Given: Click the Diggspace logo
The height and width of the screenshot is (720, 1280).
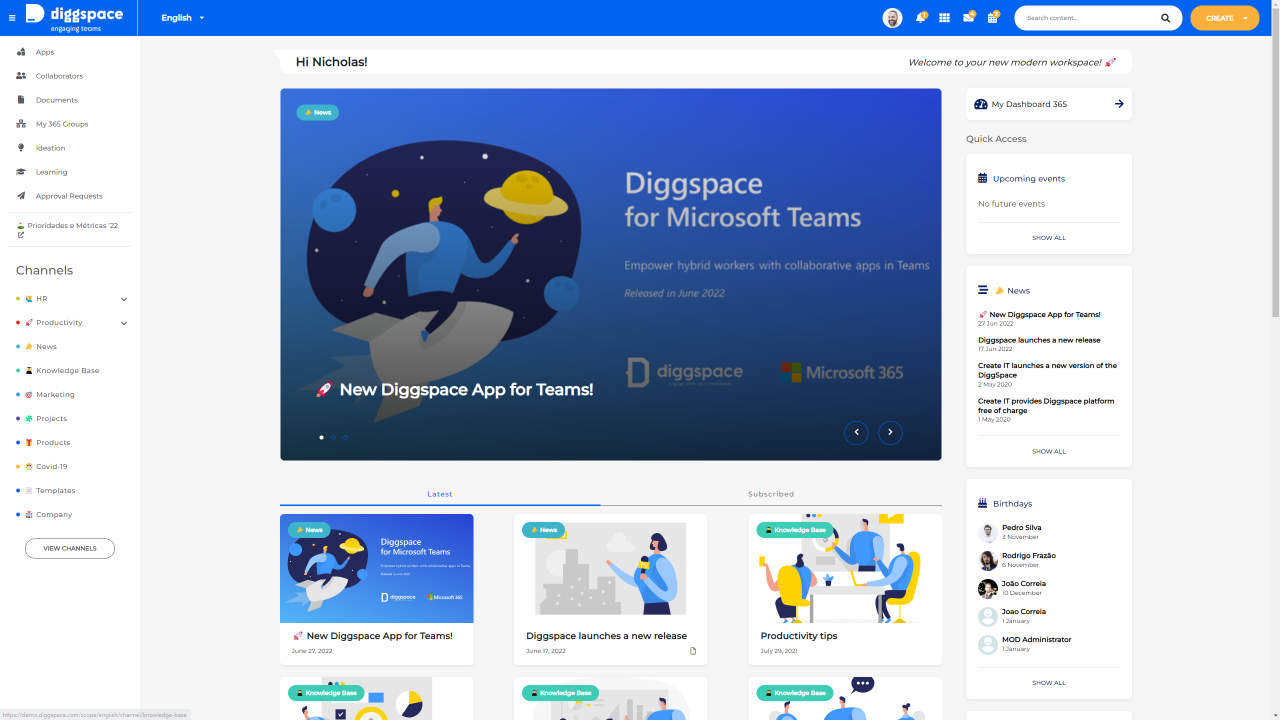Looking at the screenshot, I should [74, 18].
